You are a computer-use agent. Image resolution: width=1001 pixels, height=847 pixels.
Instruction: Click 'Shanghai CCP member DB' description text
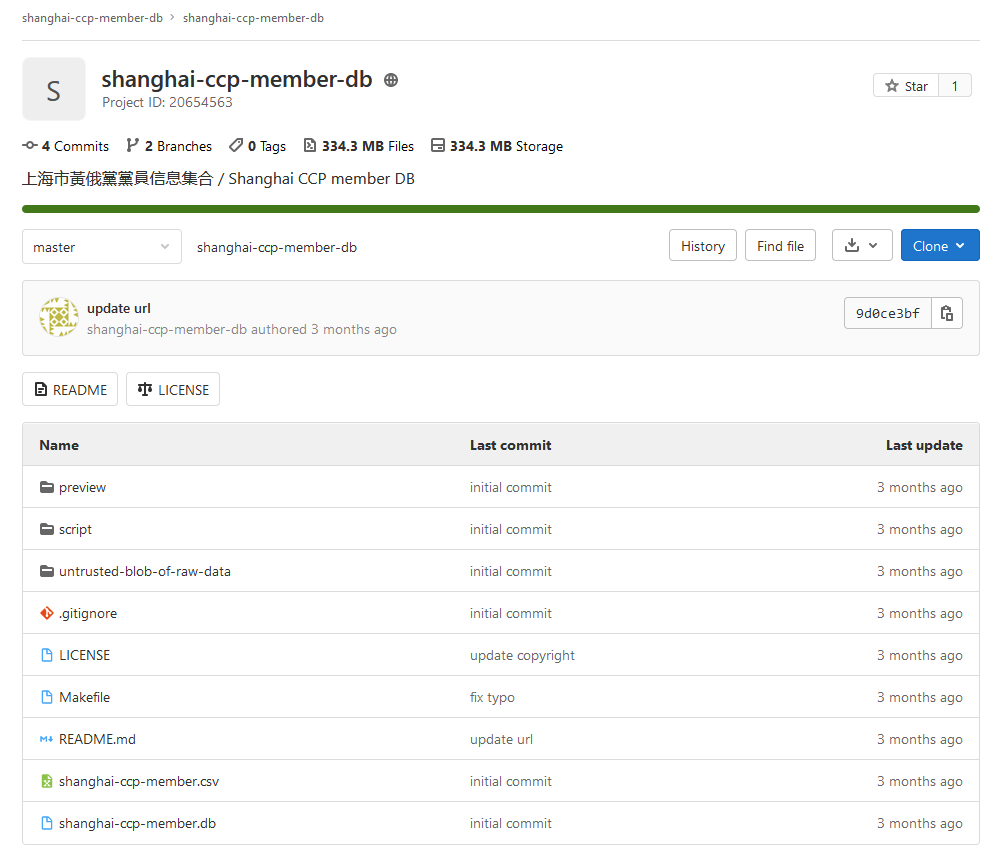tap(322, 179)
